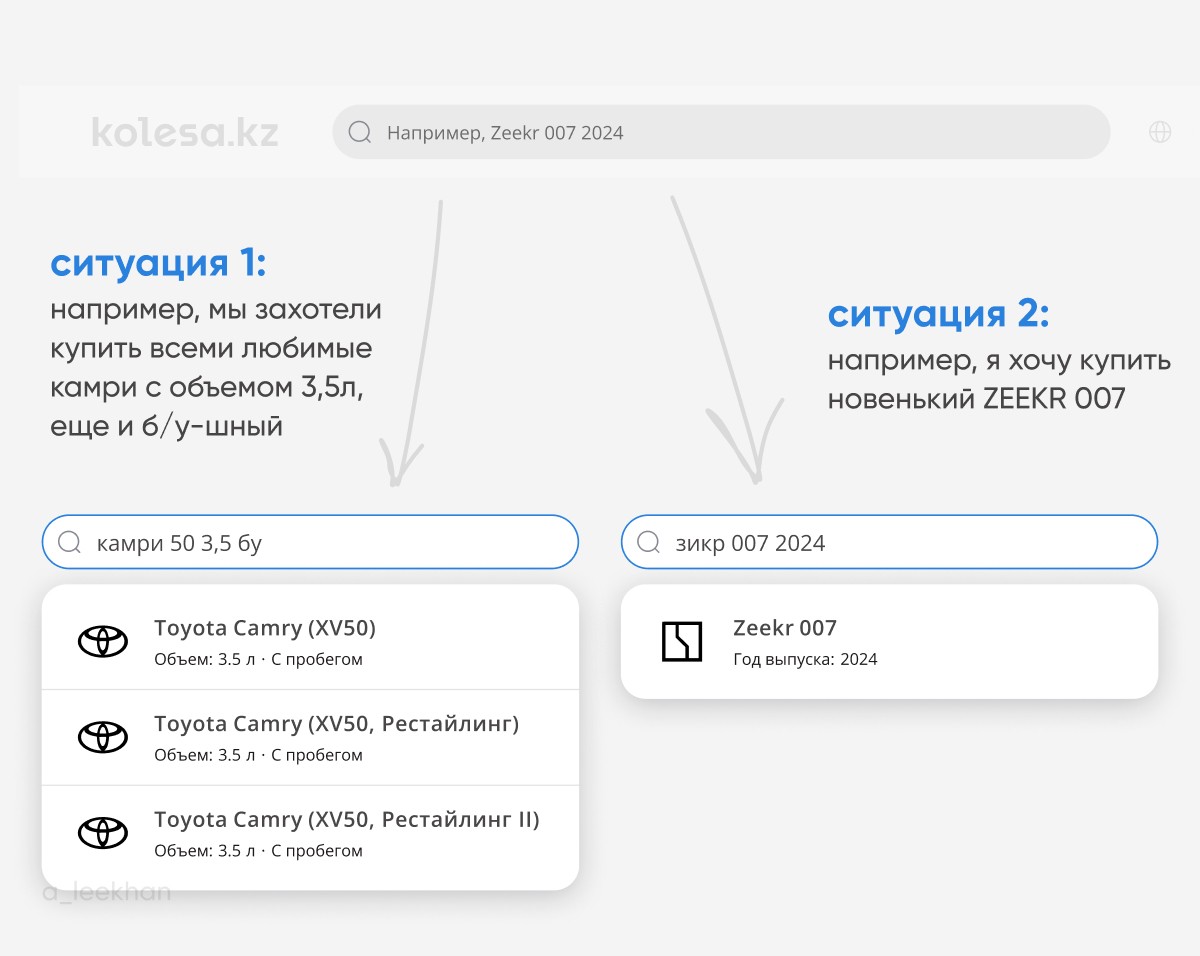Viewport: 1200px width, 956px height.
Task: Click the 'ситуация 2:' heading
Action: tap(939, 314)
